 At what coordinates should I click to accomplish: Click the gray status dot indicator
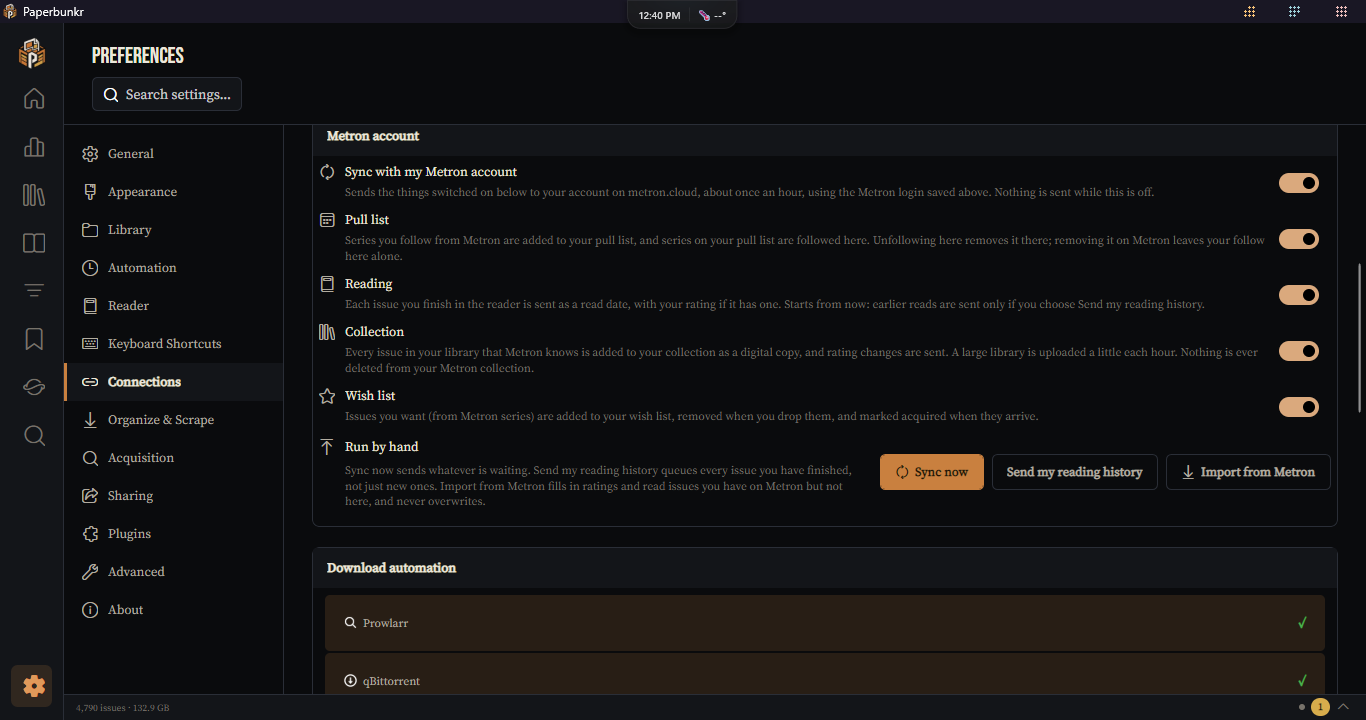tap(1301, 707)
